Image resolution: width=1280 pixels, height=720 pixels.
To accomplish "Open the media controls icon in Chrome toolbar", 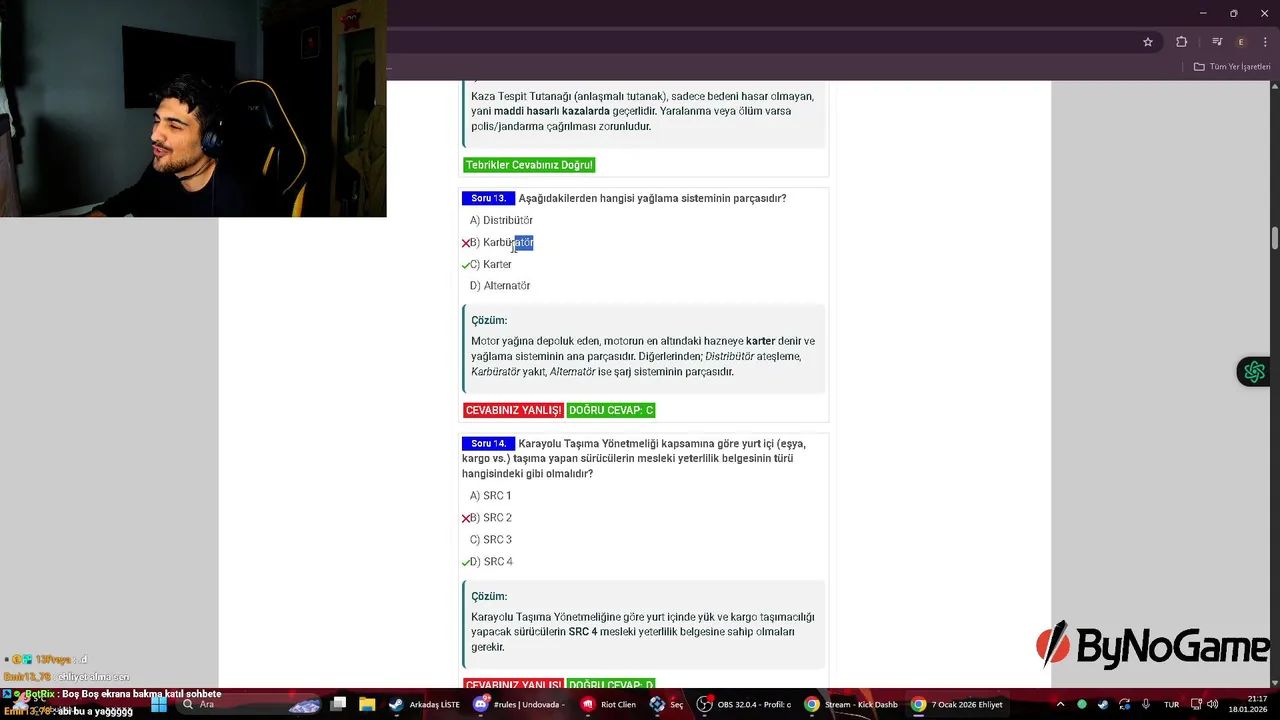I will pyautogui.click(x=1217, y=42).
